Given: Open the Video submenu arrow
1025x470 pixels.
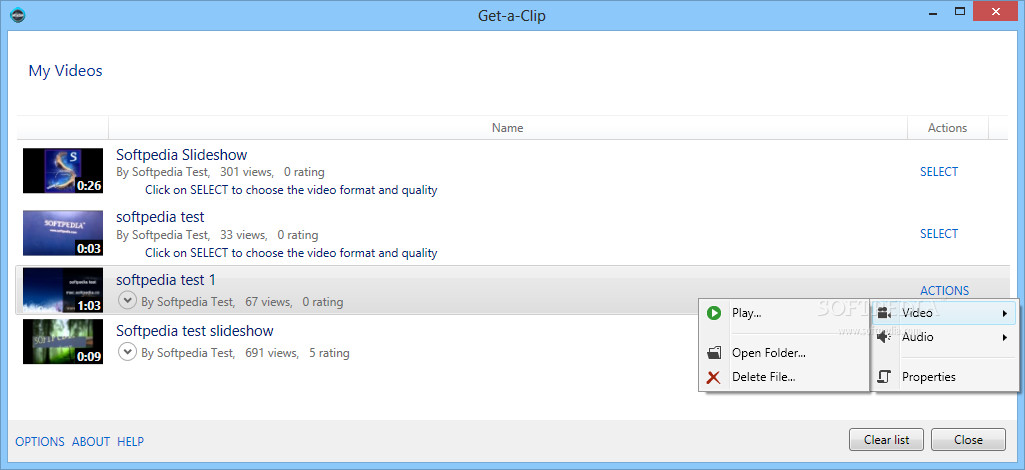Looking at the screenshot, I should [x=1004, y=314].
